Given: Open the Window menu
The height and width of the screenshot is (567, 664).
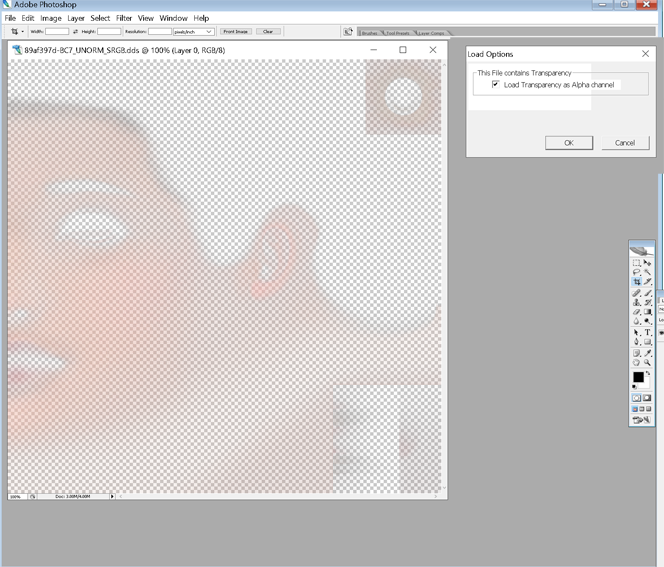Looking at the screenshot, I should pos(174,18).
